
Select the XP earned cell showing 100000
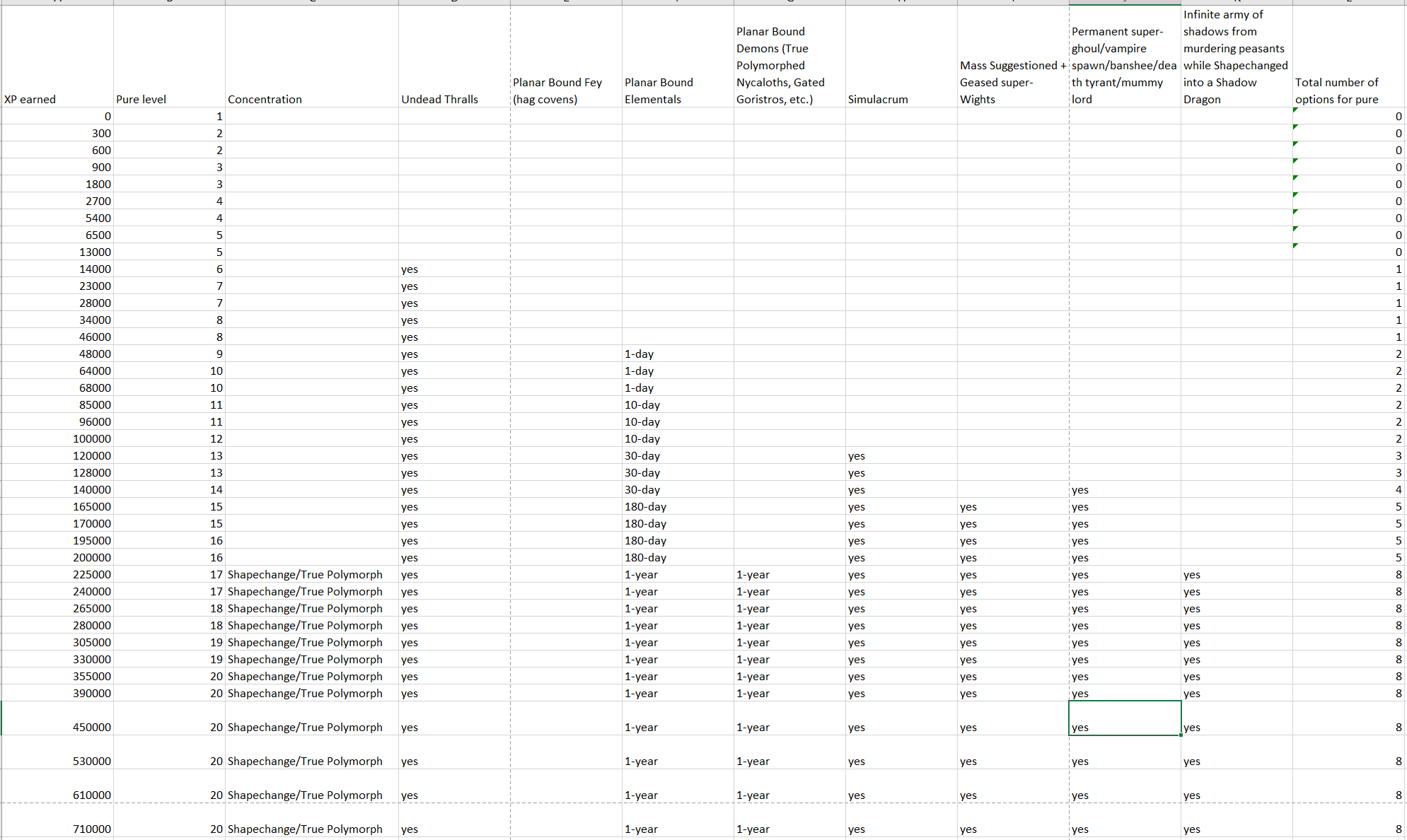(x=57, y=438)
